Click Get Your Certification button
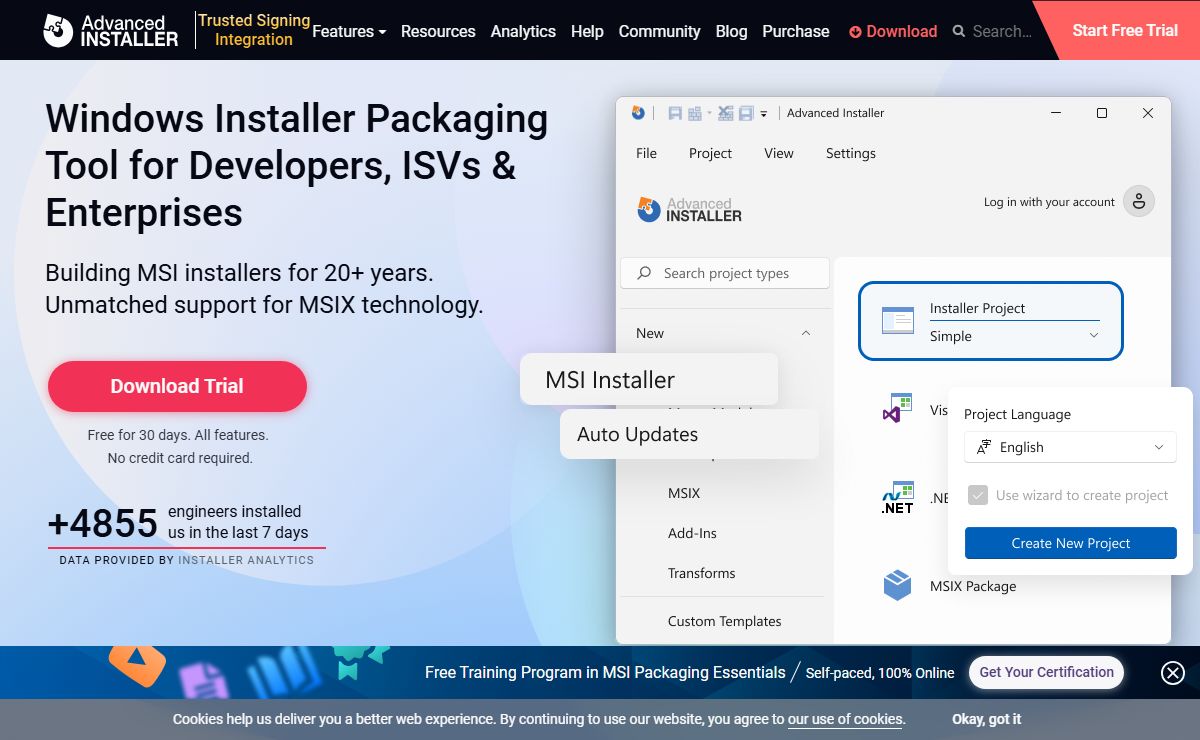The height and width of the screenshot is (740, 1200). tap(1046, 672)
